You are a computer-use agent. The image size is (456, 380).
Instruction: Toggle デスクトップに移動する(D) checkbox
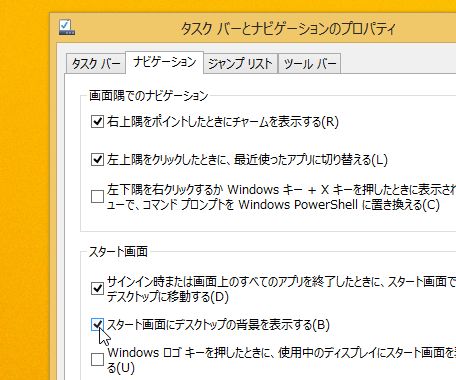(97, 288)
